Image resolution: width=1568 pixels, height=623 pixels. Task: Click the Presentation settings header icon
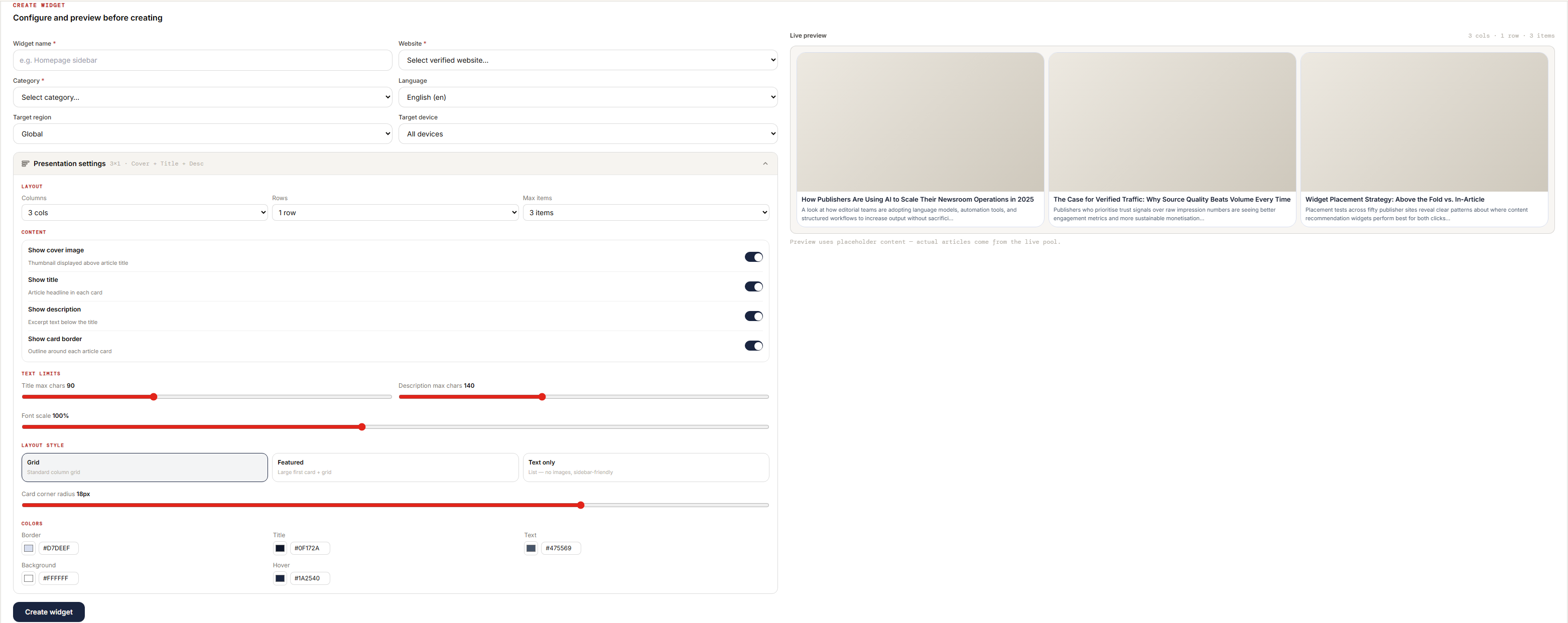[26, 164]
